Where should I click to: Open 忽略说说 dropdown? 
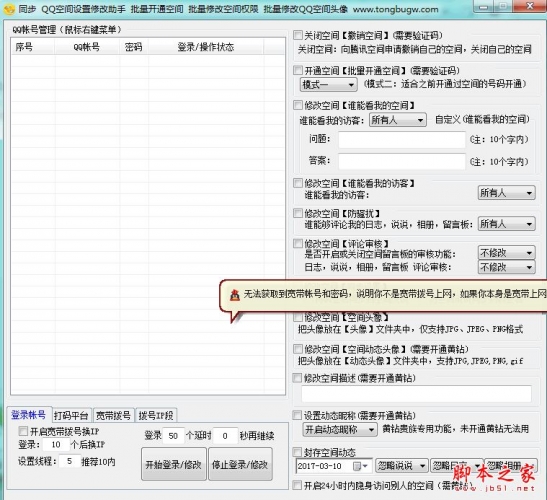(402, 466)
